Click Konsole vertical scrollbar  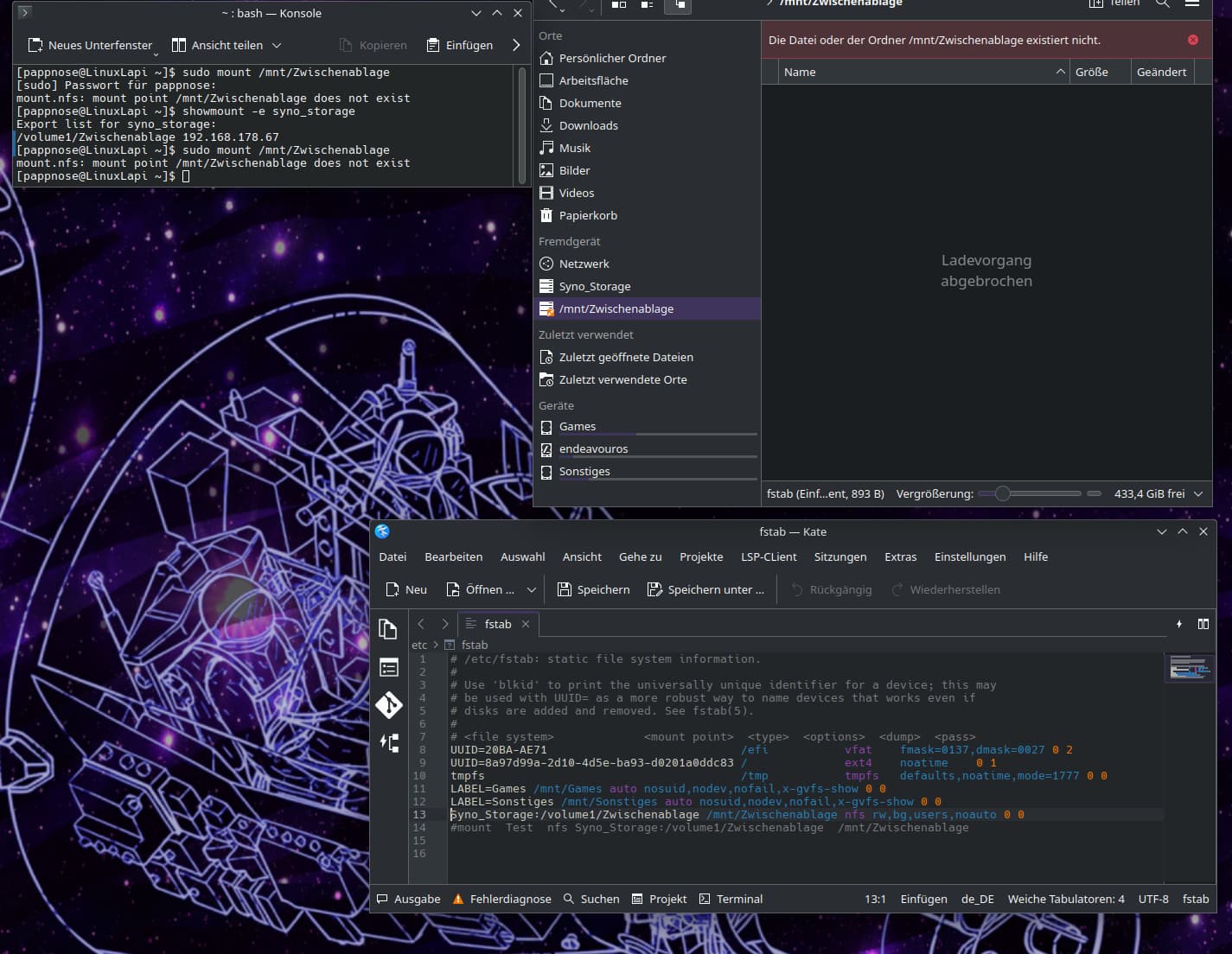coord(521,124)
